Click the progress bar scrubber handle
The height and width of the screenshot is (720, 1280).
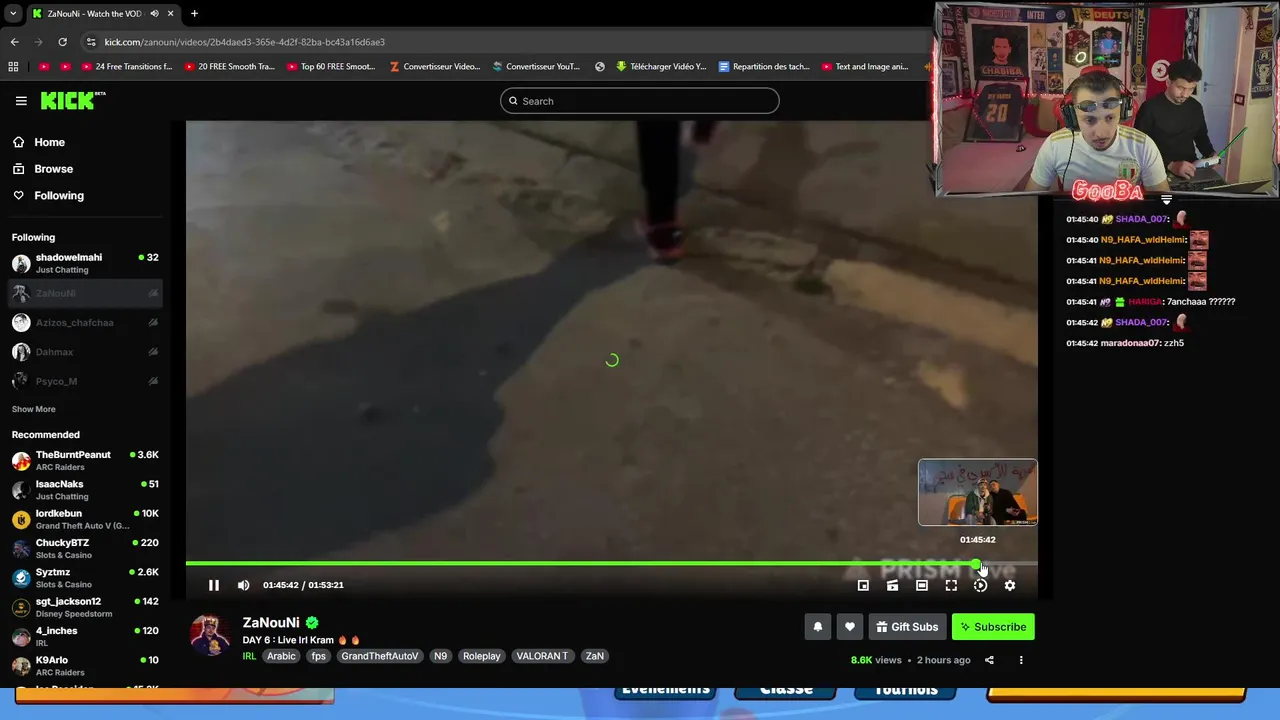(977, 564)
